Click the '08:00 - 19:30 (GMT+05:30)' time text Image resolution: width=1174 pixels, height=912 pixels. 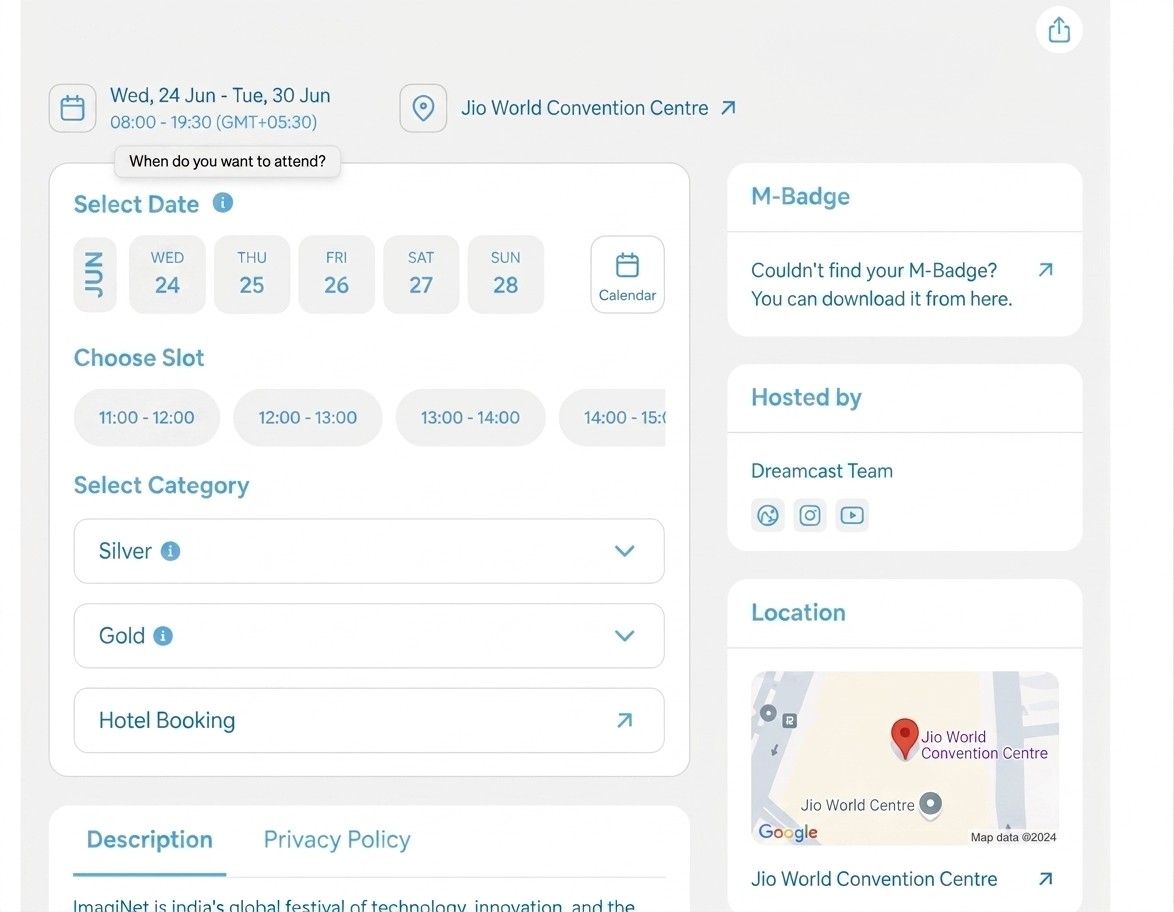(213, 122)
